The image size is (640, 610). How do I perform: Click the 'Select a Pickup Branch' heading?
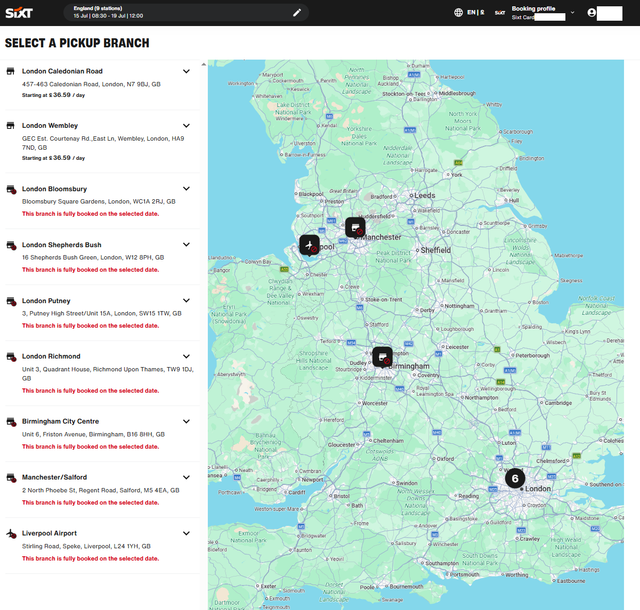click(77, 43)
